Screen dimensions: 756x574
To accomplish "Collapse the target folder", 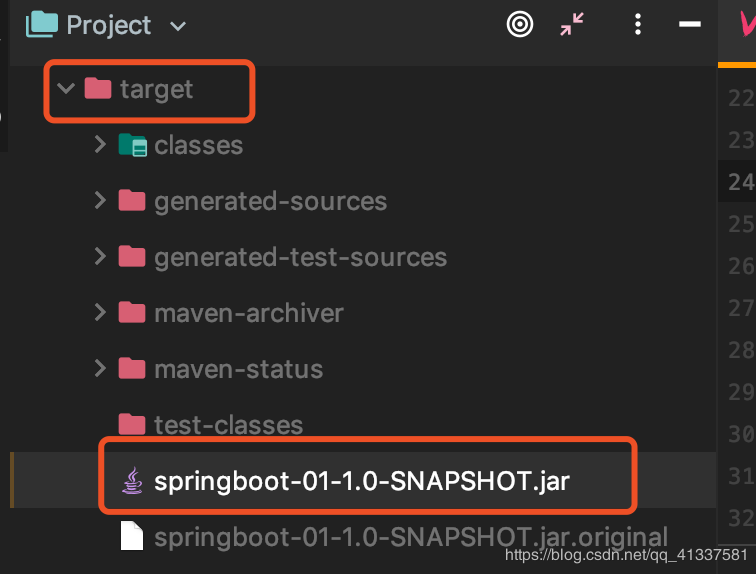I will pos(66,89).
